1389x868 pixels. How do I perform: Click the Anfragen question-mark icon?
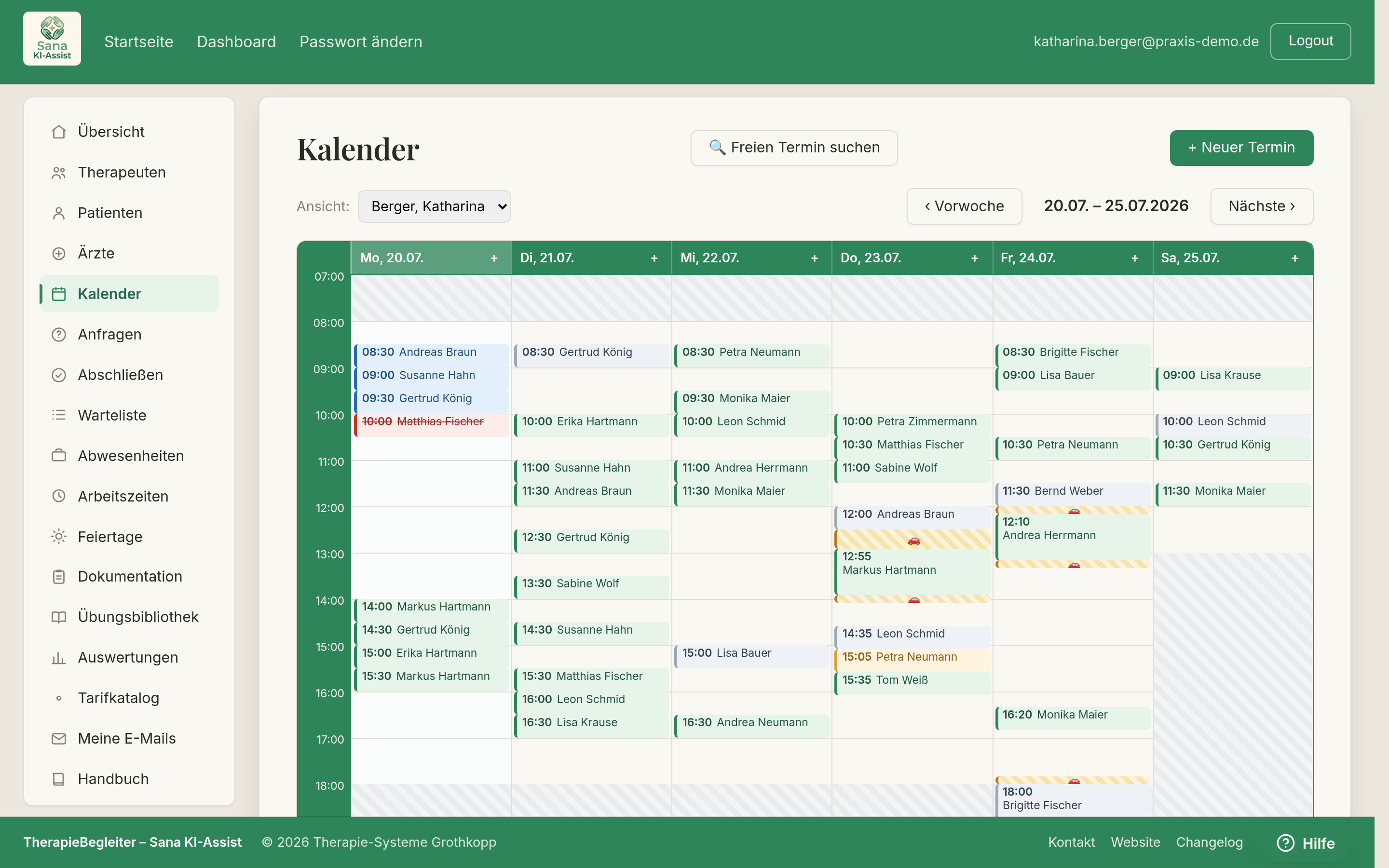(x=58, y=335)
